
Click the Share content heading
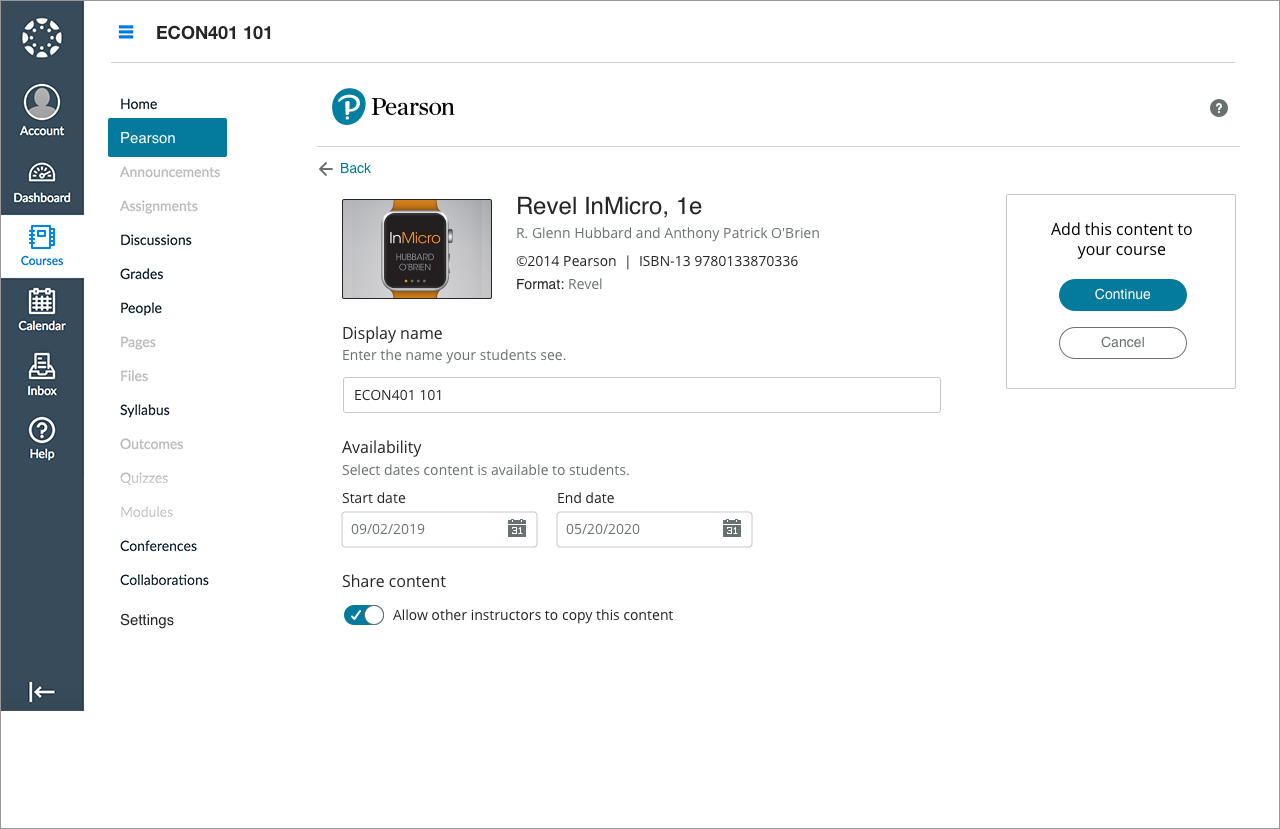click(x=394, y=581)
